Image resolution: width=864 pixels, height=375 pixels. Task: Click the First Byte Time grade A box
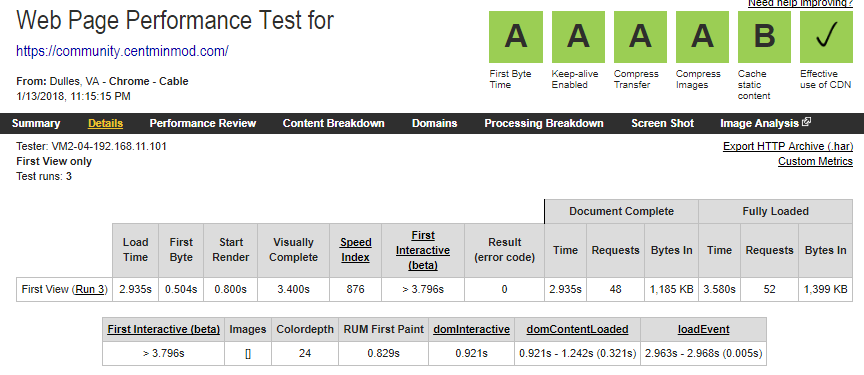[x=516, y=37]
